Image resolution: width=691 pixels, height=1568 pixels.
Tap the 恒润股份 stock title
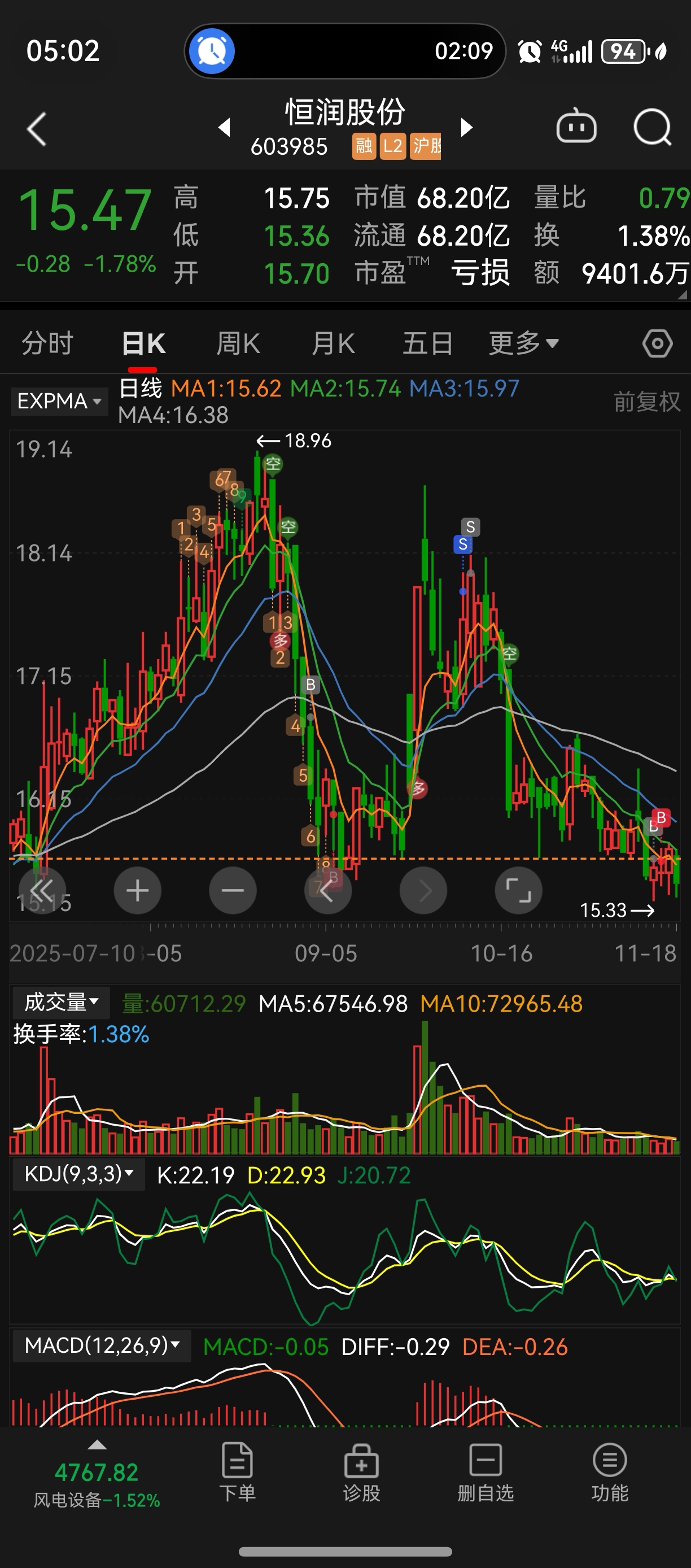point(345,112)
